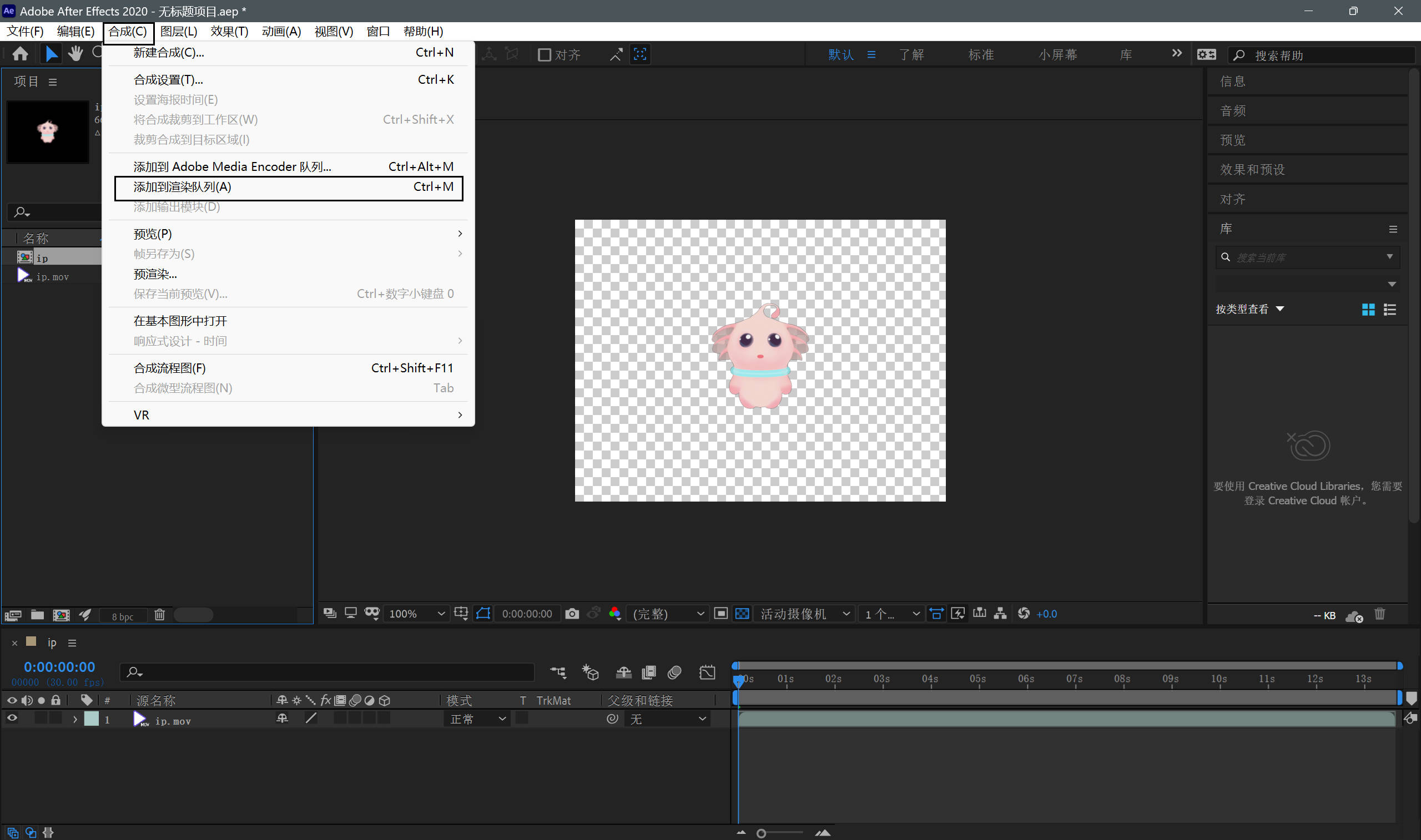Screen dimensions: 1421x840
Task: Open the comp flowchart icon in viewer footer
Action: (1000, 614)
